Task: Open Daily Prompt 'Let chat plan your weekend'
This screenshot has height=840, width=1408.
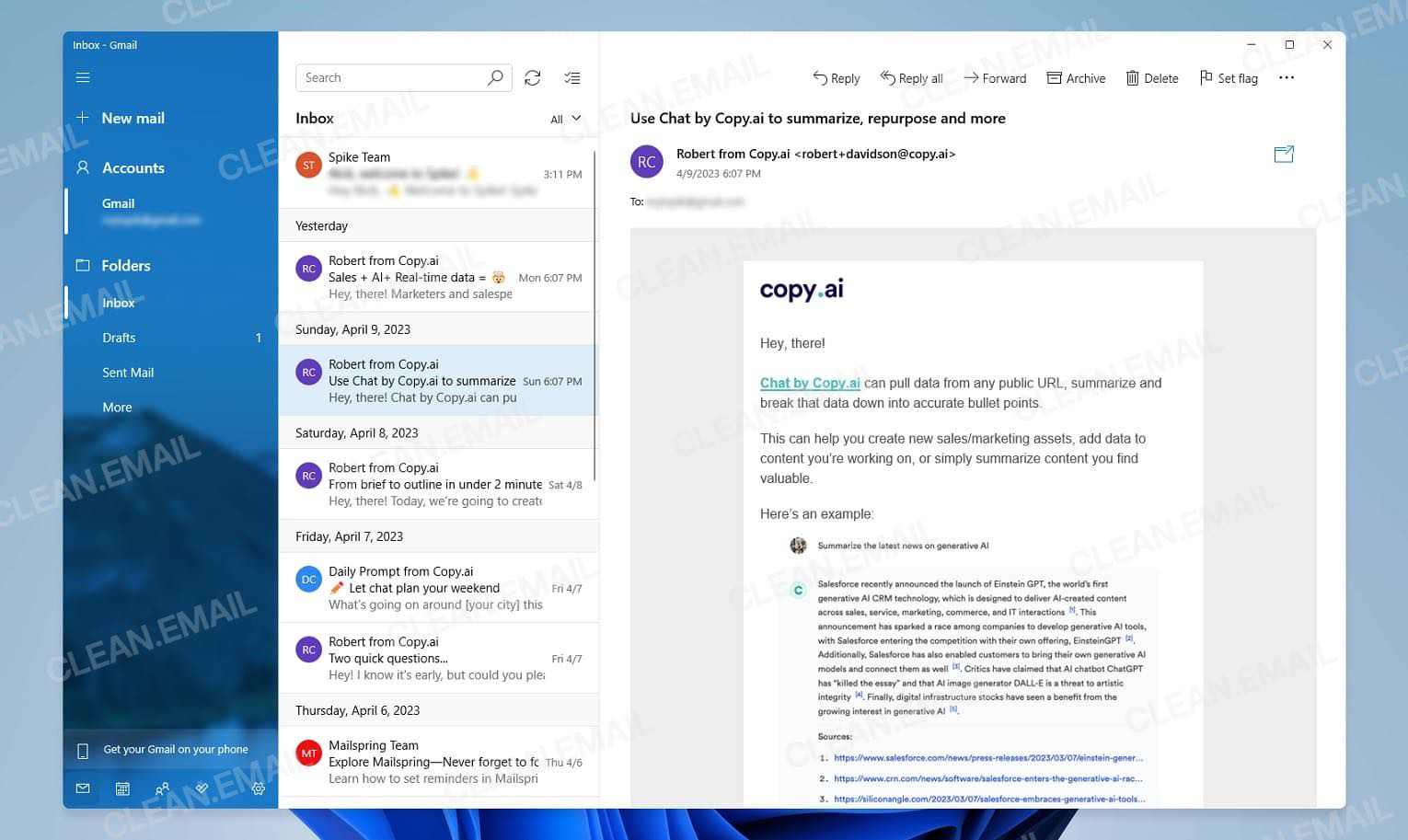Action: pos(438,588)
